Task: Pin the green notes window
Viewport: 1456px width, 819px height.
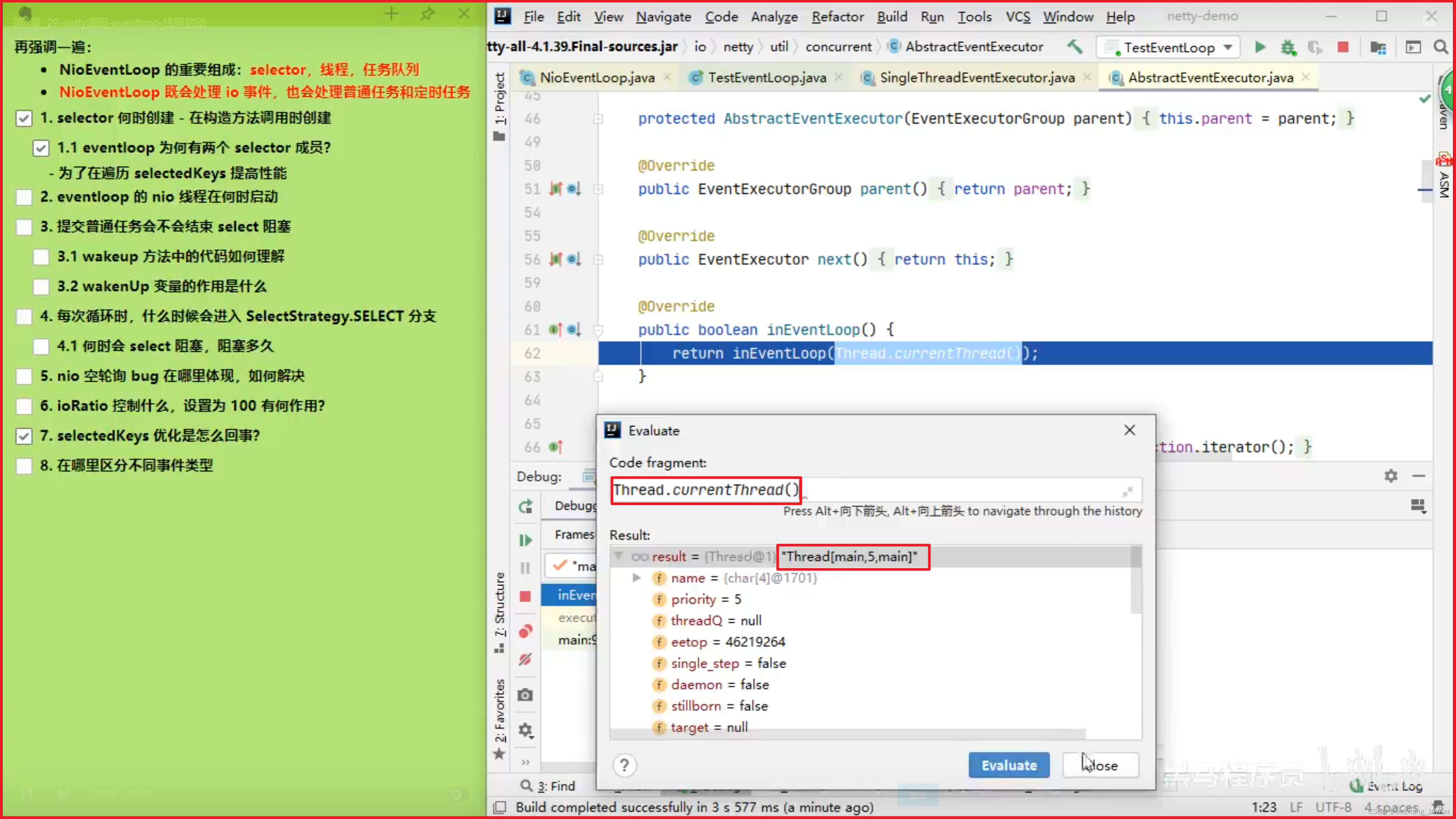Action: [x=428, y=14]
